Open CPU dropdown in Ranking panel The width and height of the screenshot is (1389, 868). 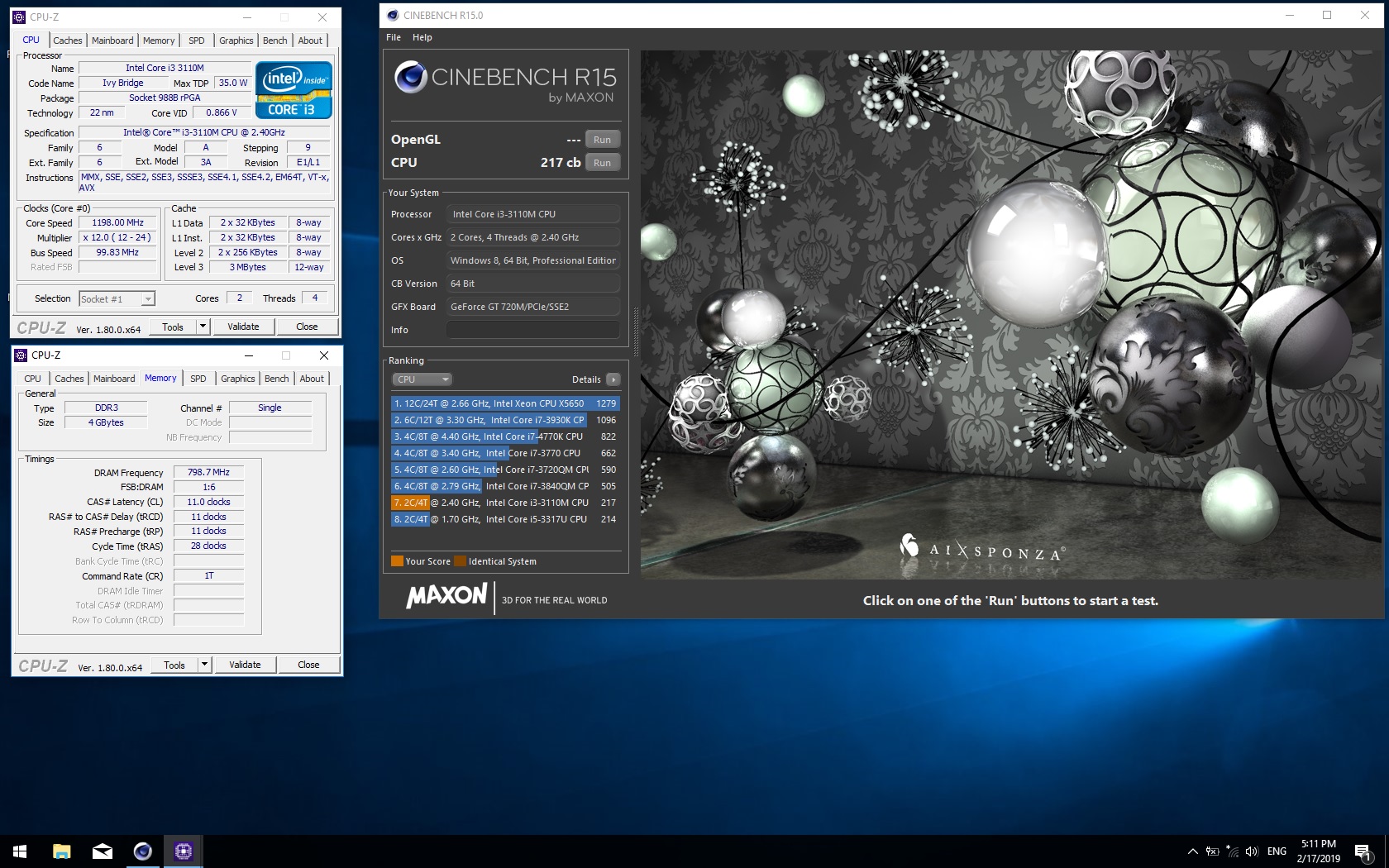pos(422,379)
